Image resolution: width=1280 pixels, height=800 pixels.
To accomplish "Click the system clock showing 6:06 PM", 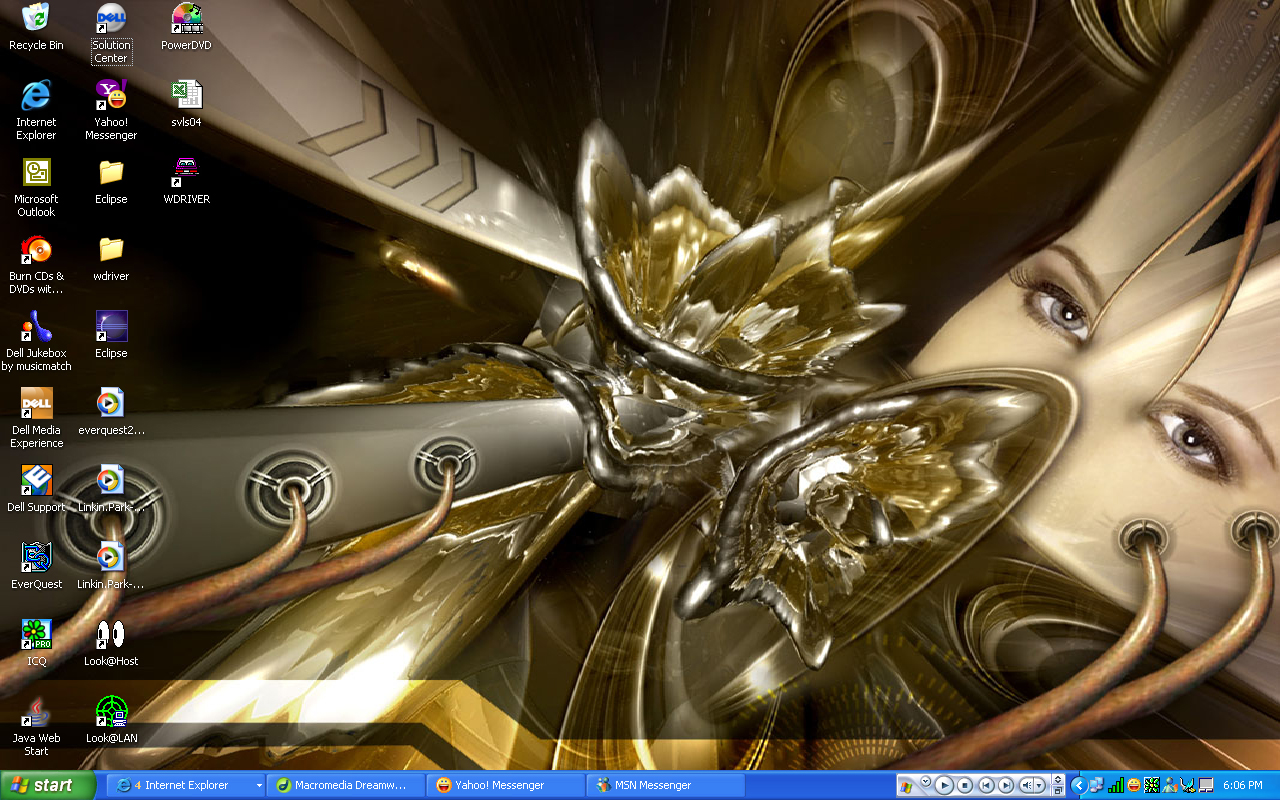I will point(1243,785).
